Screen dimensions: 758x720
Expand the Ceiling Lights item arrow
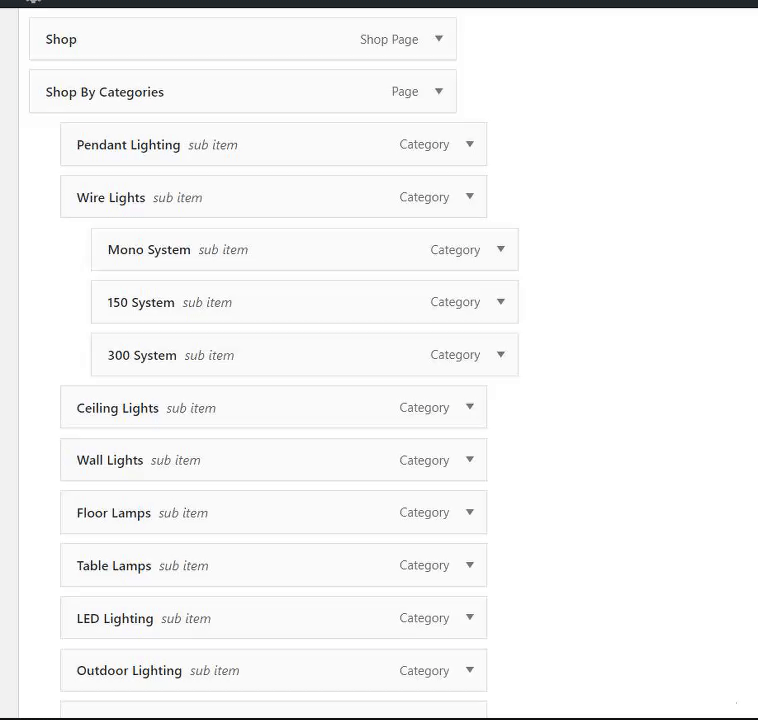[x=469, y=408]
